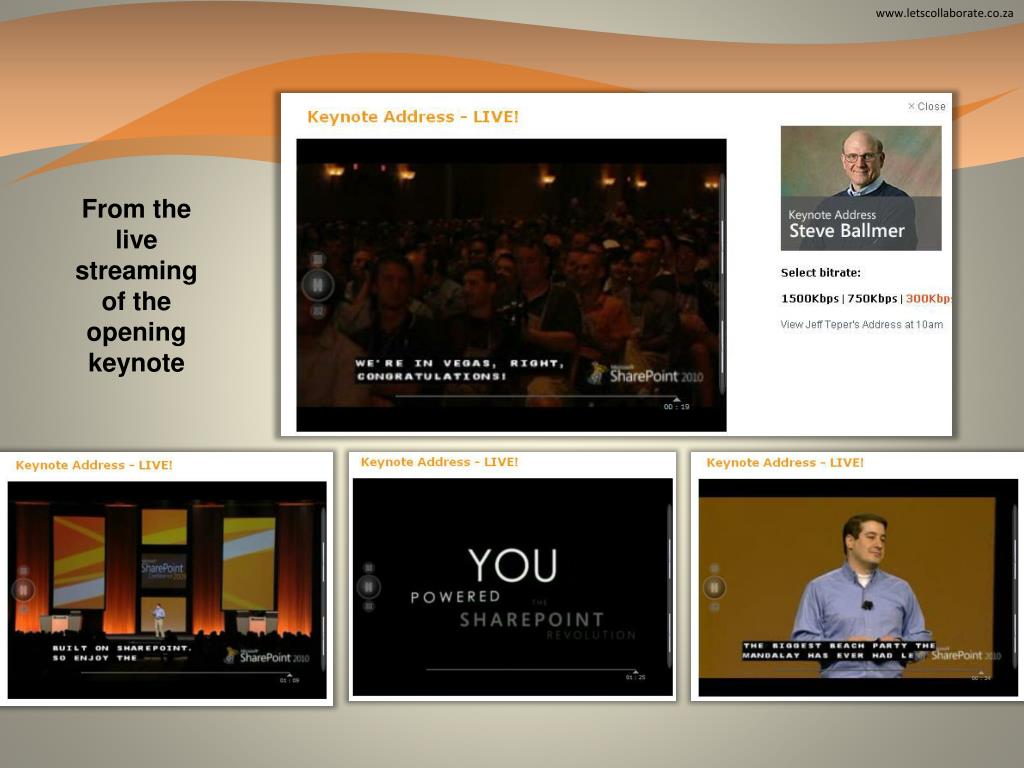Adjust the main player's vertical volume slider

(x=722, y=284)
